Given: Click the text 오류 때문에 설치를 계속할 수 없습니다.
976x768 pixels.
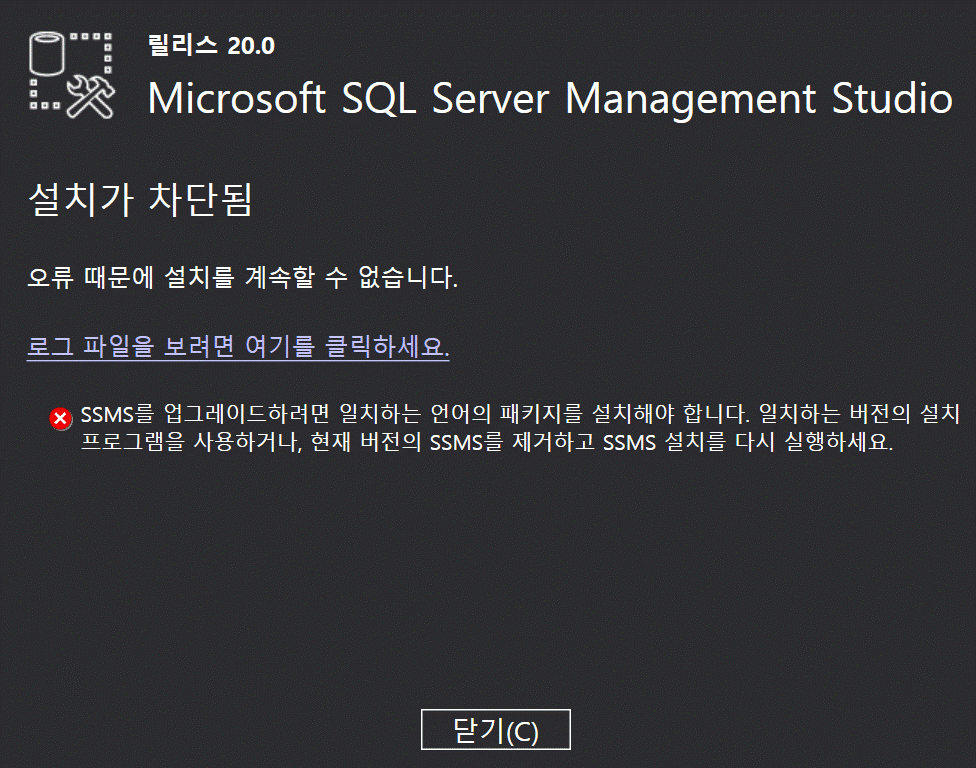Looking at the screenshot, I should coord(243,277).
